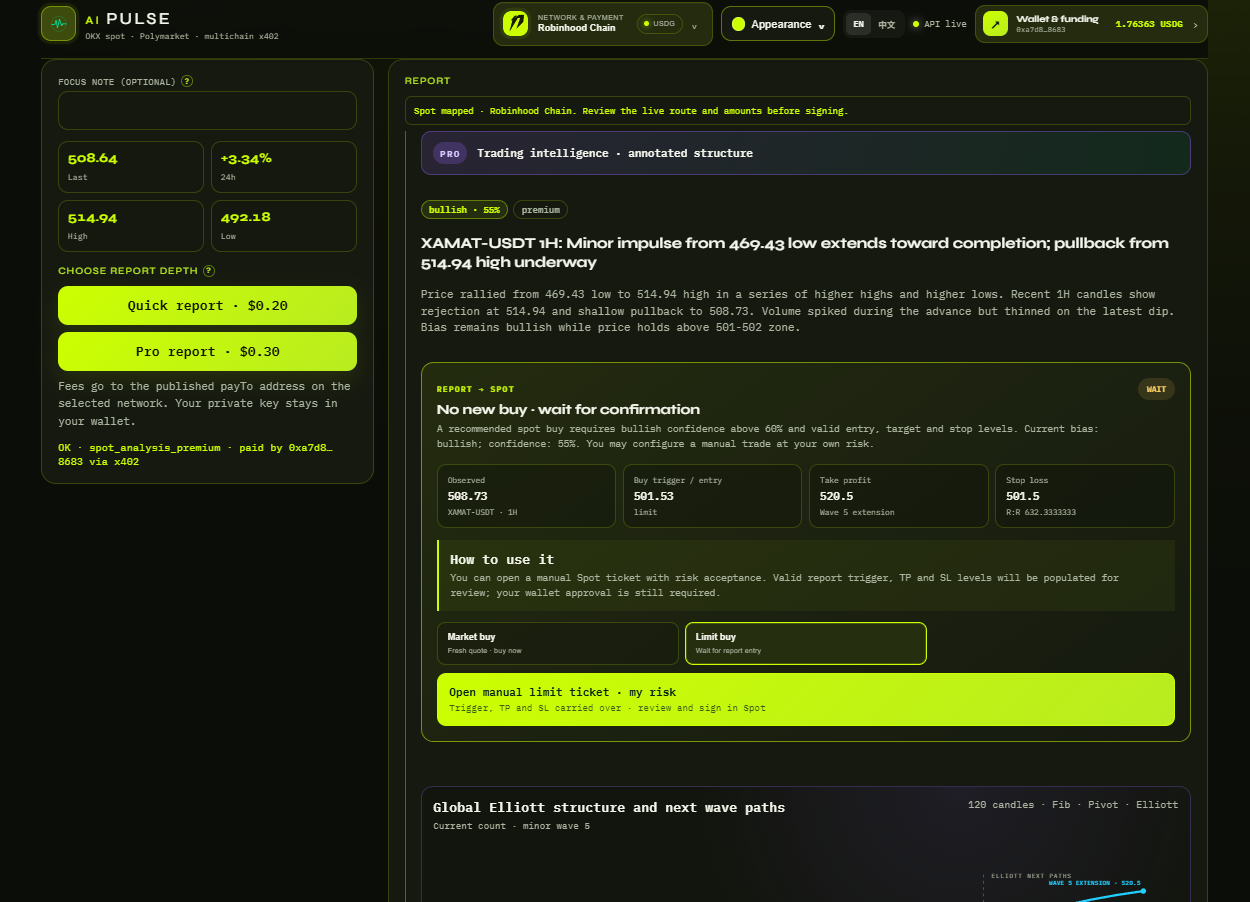
Task: Click the 24h change +3.34% card
Action: click(x=284, y=167)
